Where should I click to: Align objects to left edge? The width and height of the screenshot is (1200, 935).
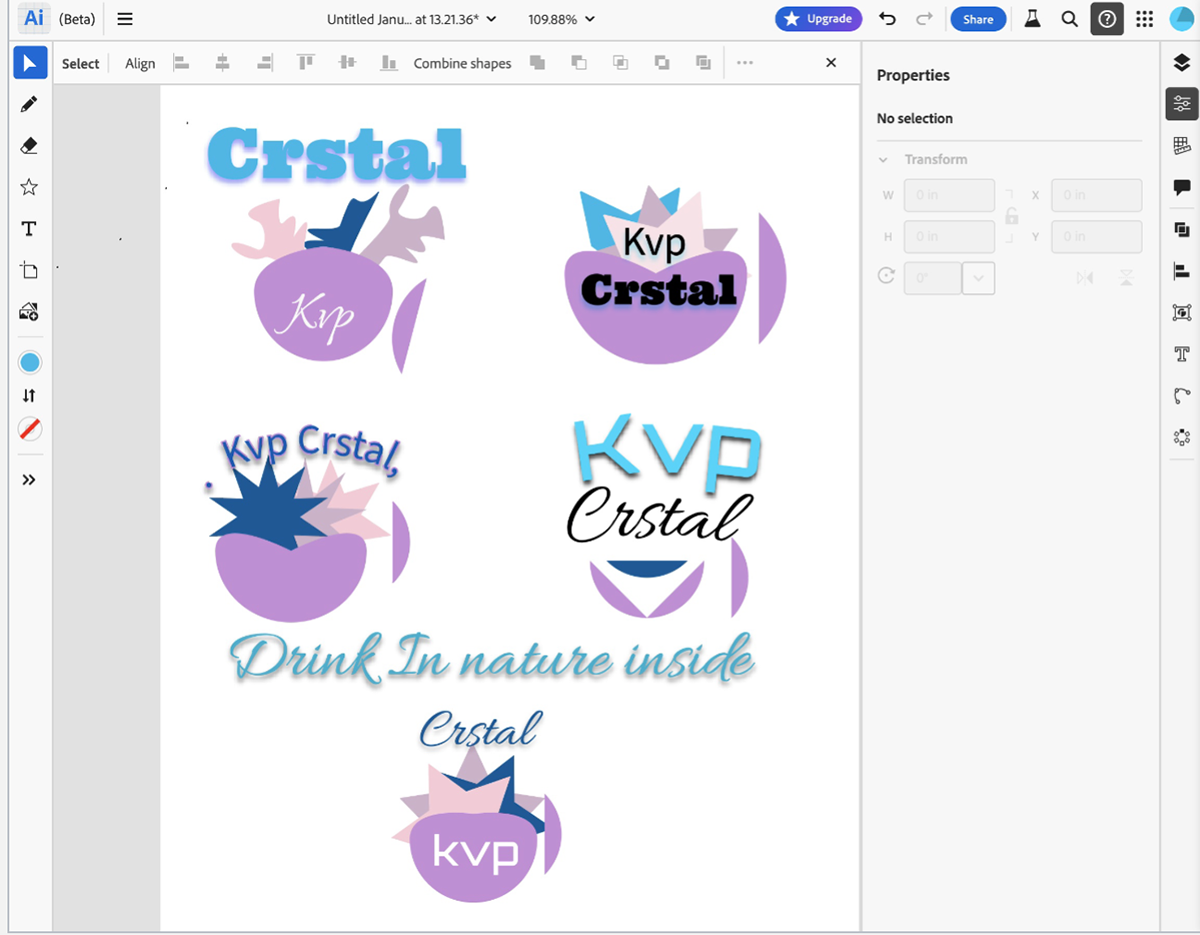181,63
